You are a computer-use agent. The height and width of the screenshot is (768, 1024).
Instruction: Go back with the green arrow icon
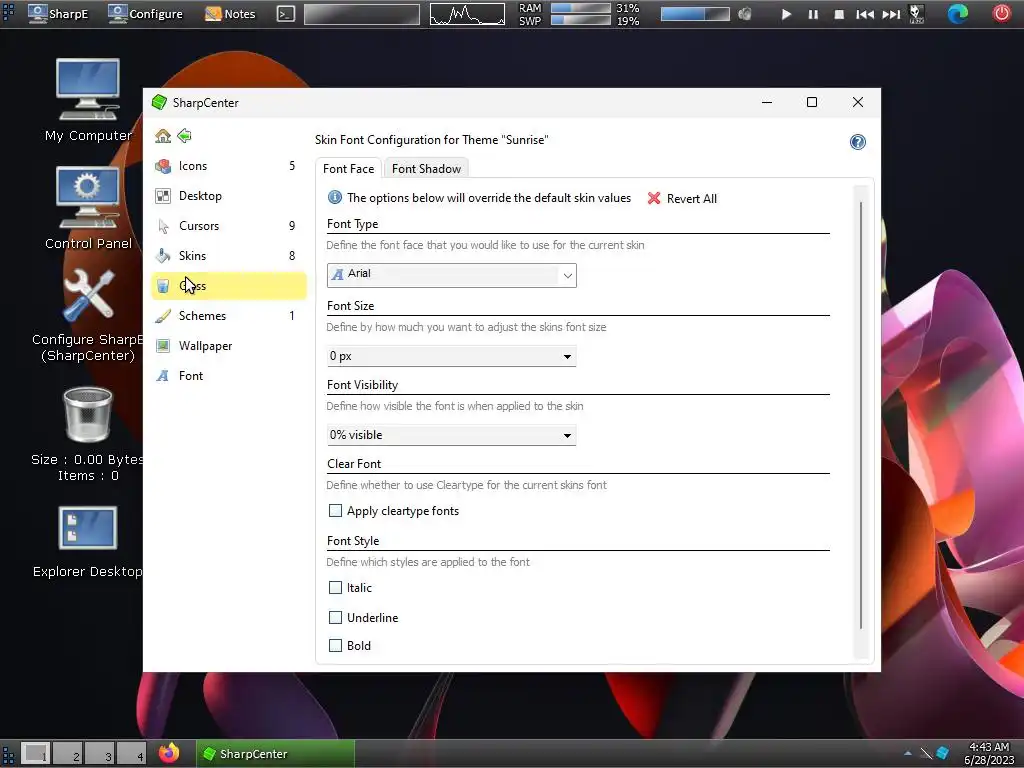185,136
